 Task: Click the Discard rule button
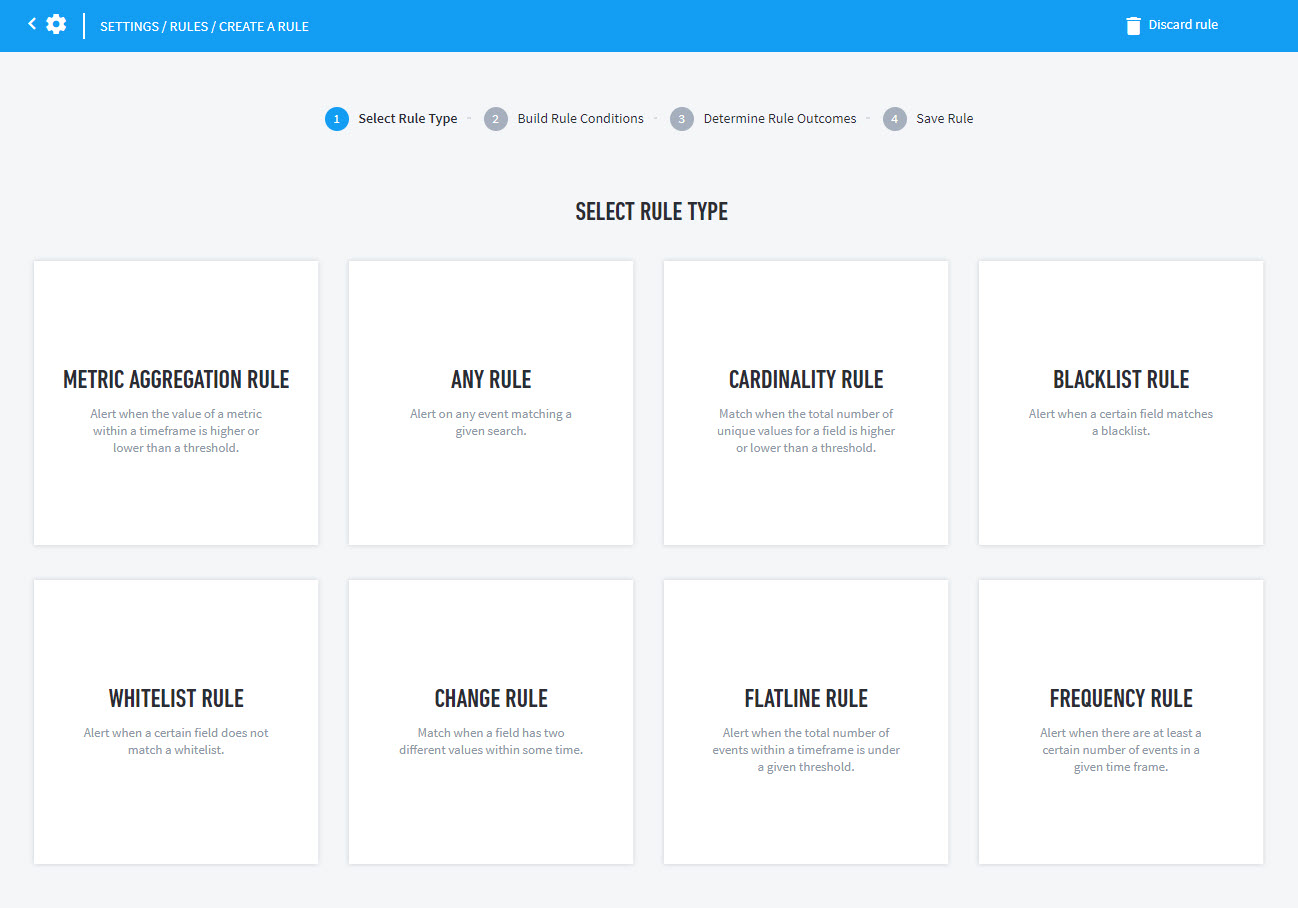click(1172, 25)
